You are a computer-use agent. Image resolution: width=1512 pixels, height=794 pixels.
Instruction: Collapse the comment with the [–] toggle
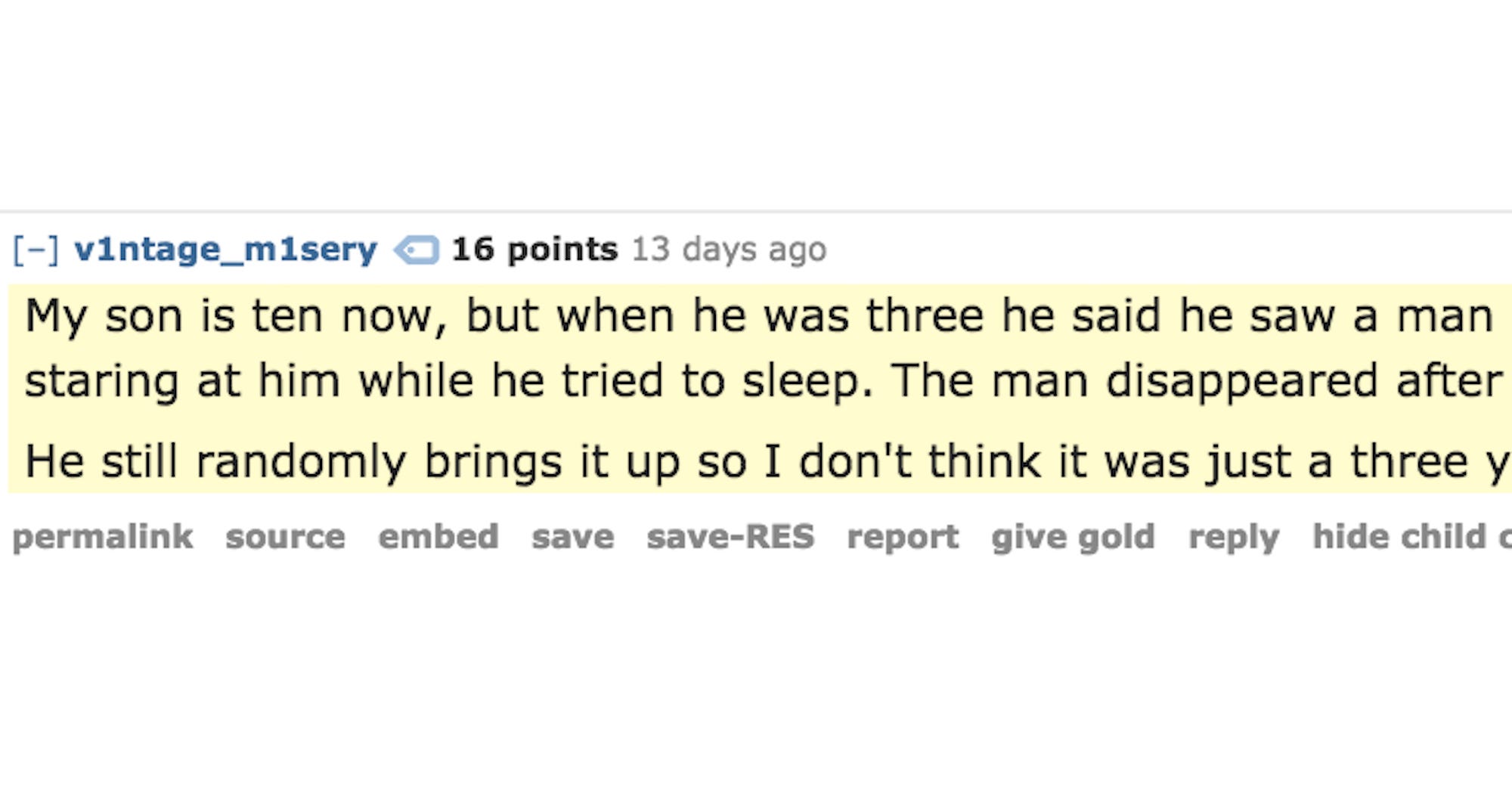pyautogui.click(x=36, y=250)
